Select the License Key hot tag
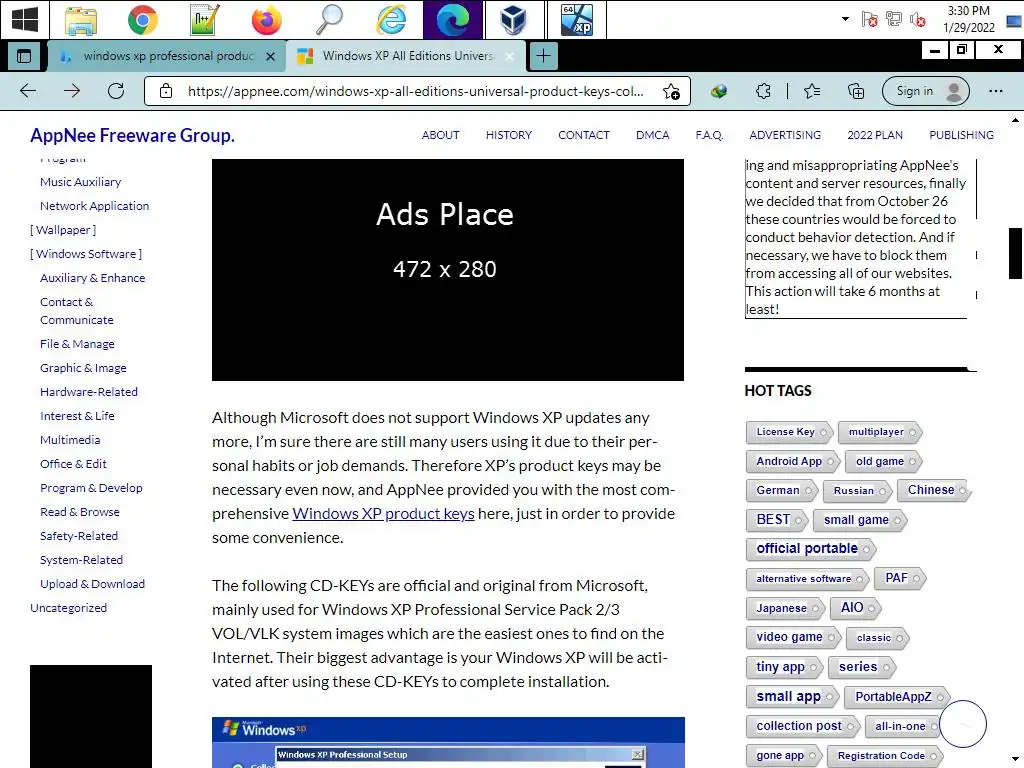This screenshot has width=1024, height=768. pyautogui.click(x=788, y=432)
